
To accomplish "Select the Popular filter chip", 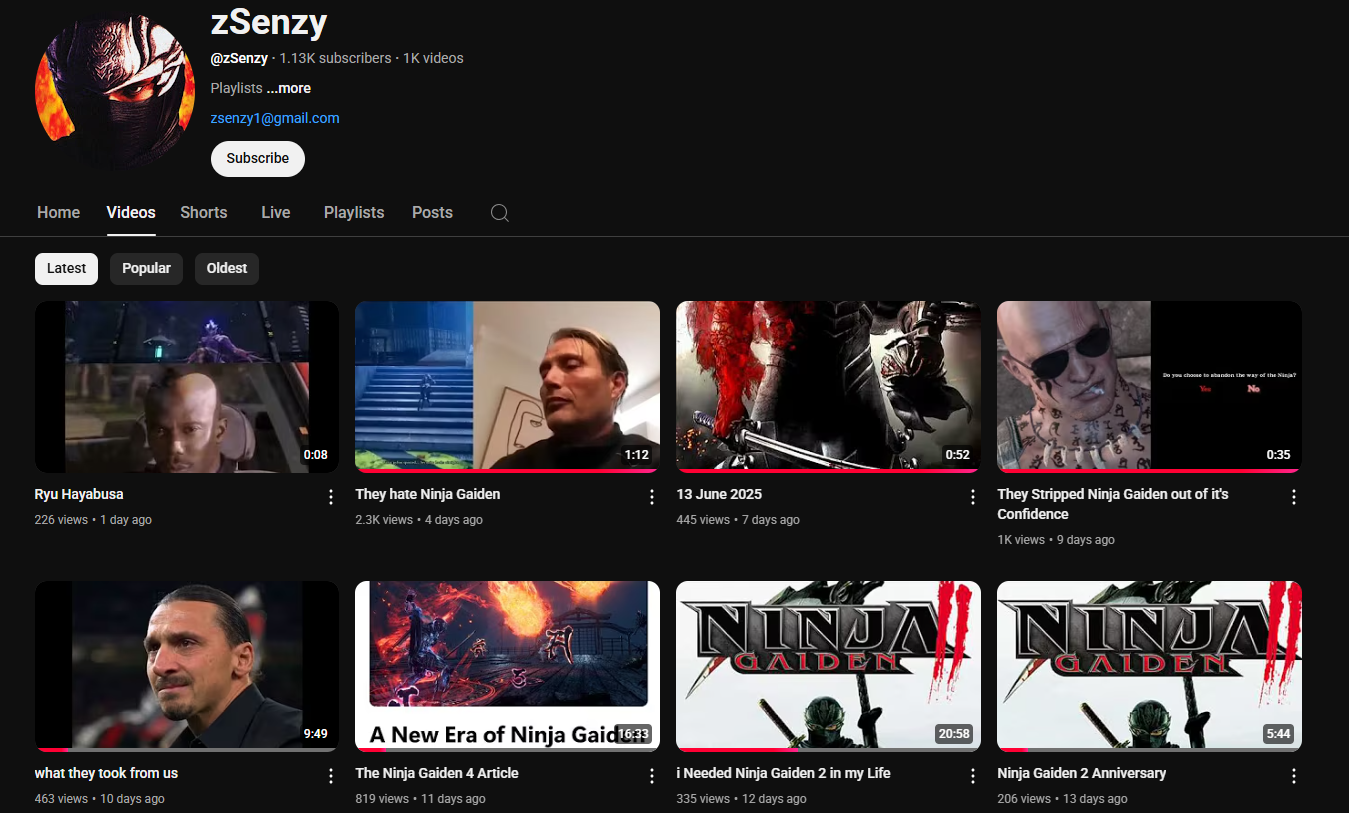I will click(146, 268).
